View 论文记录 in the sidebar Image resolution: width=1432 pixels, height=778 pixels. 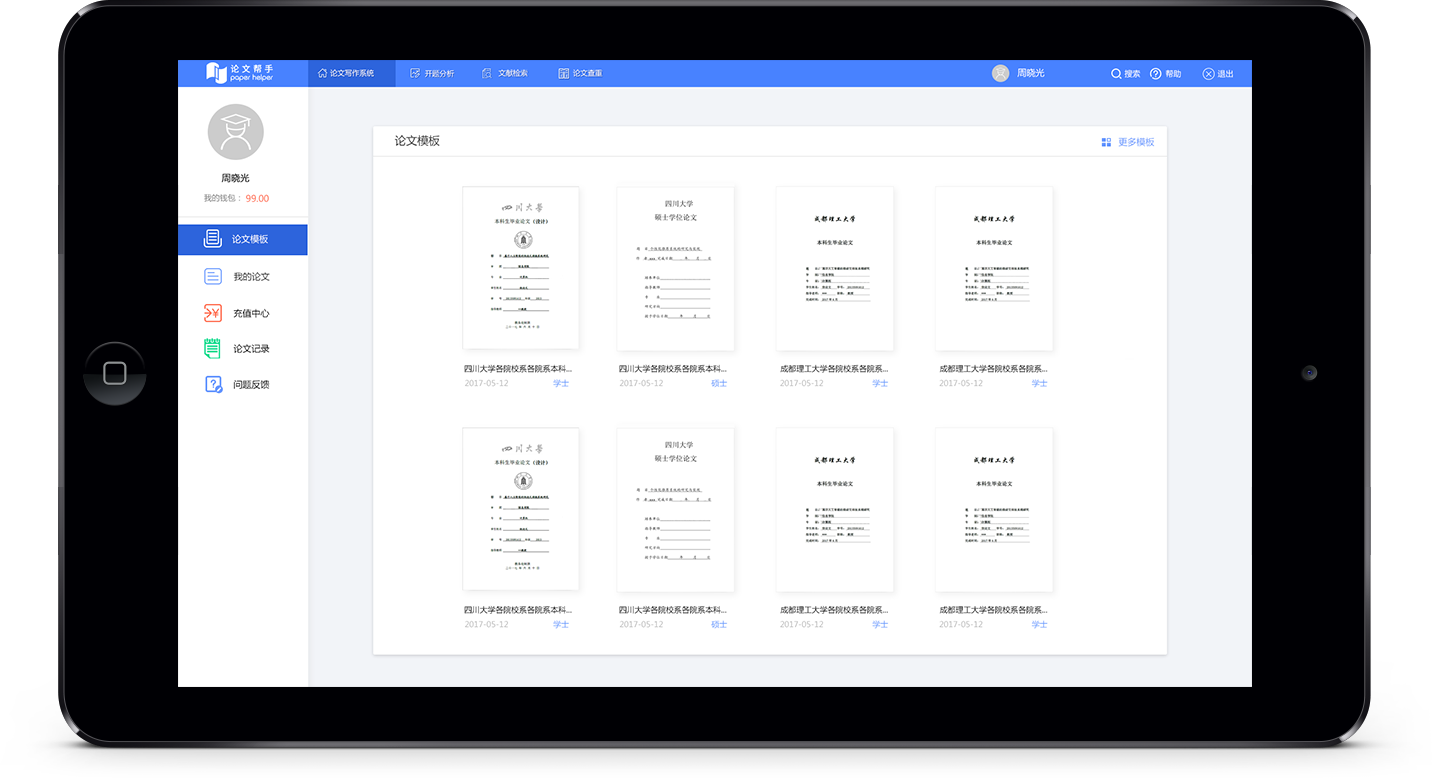coord(242,349)
